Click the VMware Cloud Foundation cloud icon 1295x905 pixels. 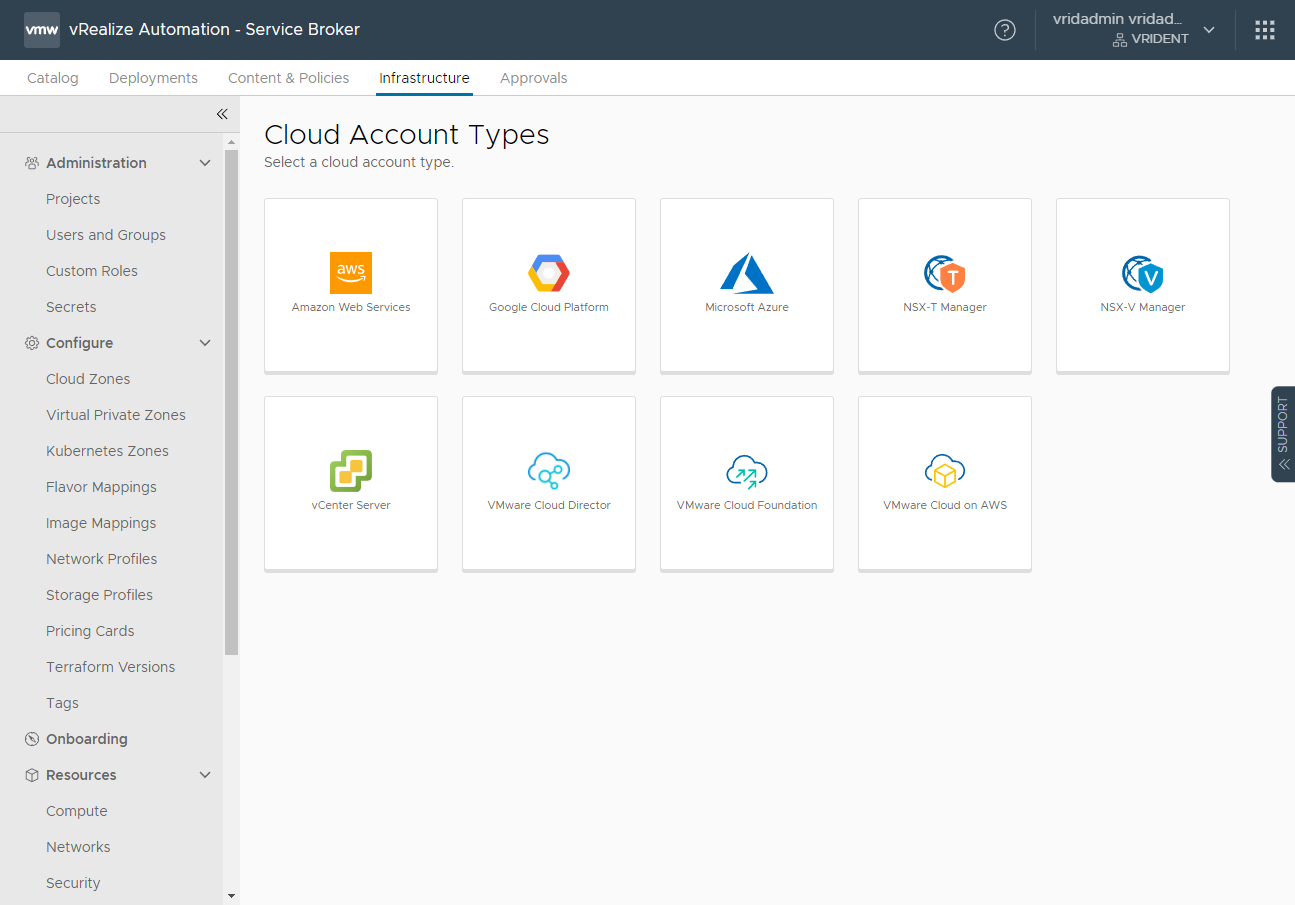pos(747,470)
